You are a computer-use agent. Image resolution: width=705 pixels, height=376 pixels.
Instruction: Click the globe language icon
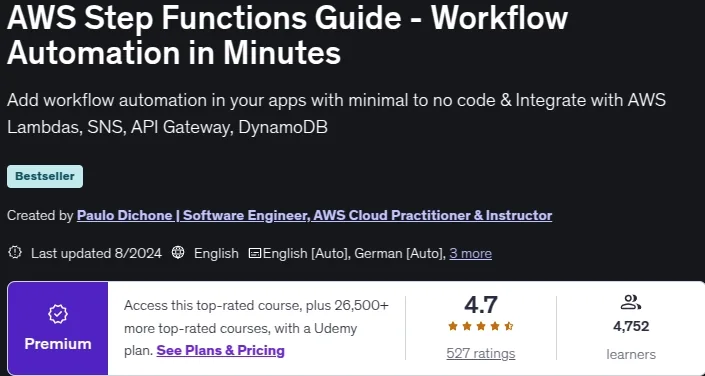click(x=178, y=253)
